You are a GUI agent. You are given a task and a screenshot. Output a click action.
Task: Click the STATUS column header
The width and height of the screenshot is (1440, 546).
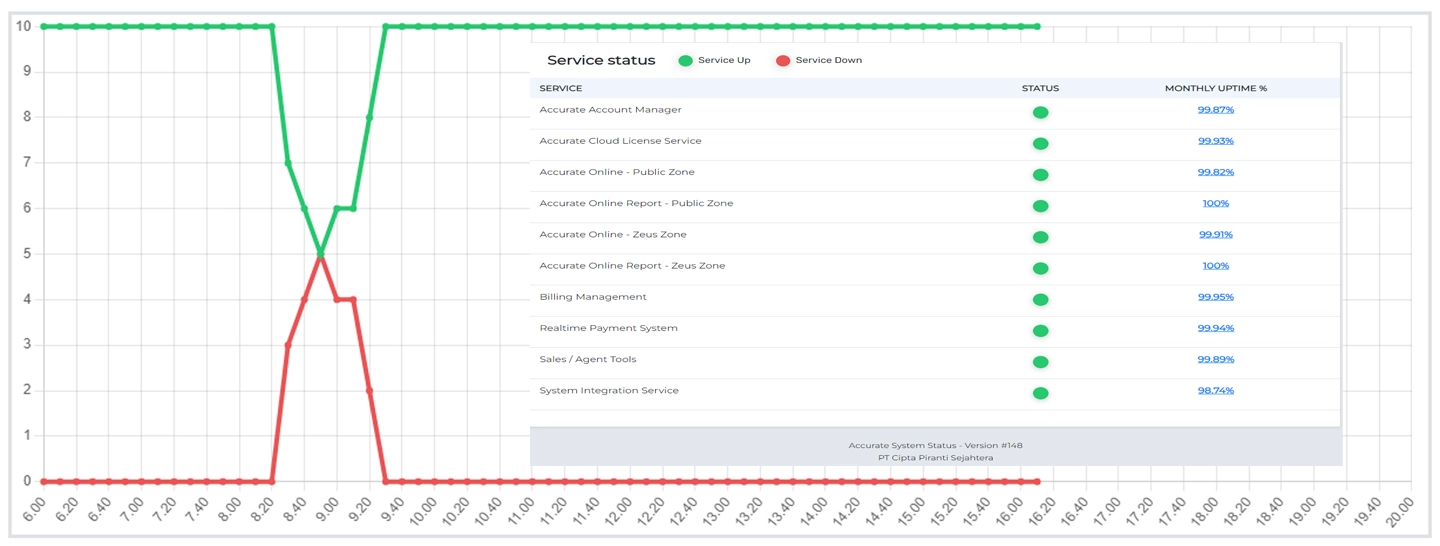(x=1040, y=89)
